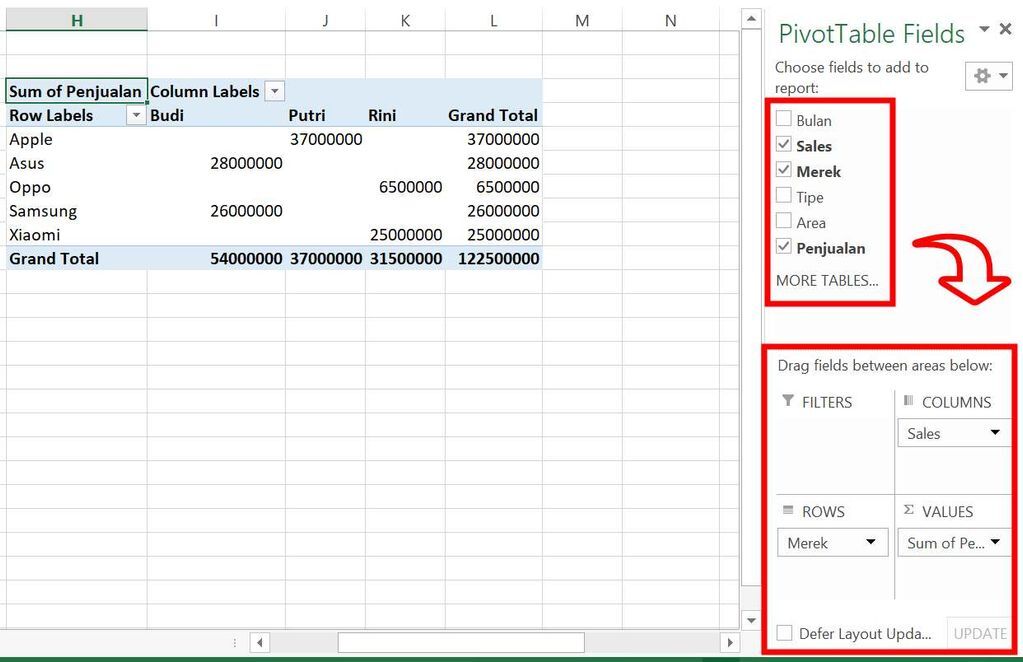Close the PivotTable Fields pane
Screen dimensions: 1023x662
coord(1006,29)
